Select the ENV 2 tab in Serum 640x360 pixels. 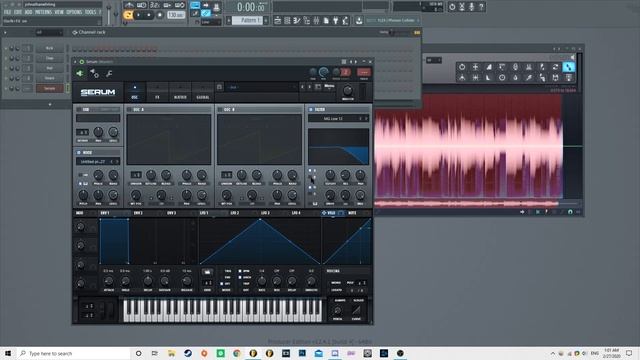click(138, 213)
